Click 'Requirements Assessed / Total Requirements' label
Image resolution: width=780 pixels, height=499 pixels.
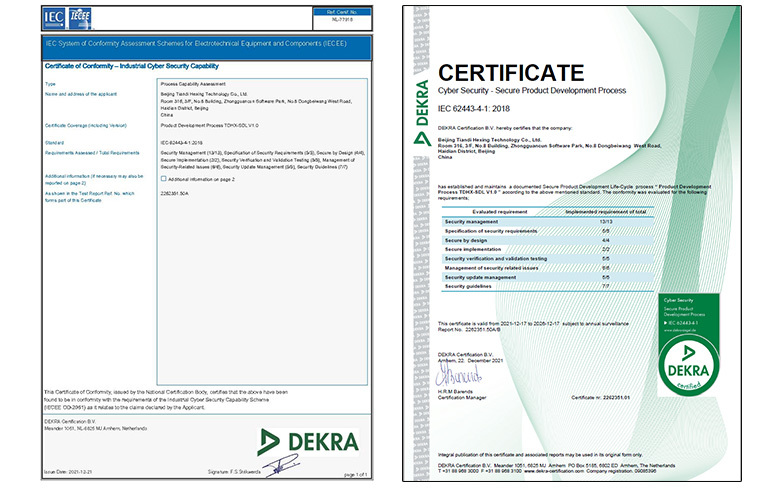point(92,153)
